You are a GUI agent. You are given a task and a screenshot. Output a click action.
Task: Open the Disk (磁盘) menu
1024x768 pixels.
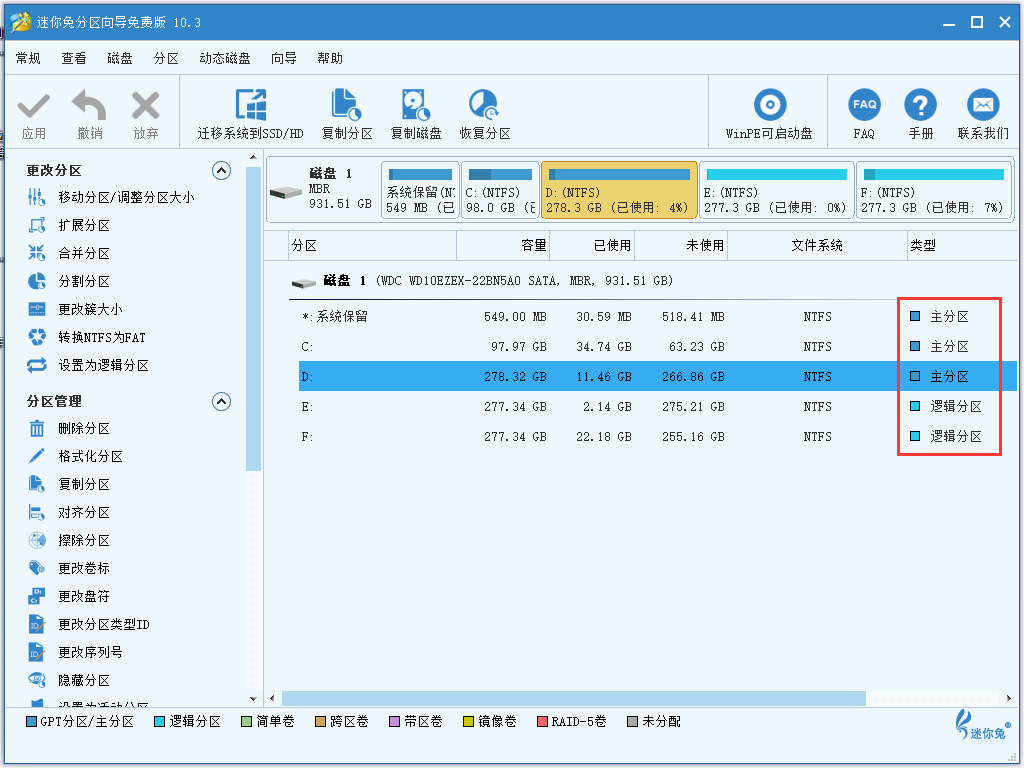120,59
